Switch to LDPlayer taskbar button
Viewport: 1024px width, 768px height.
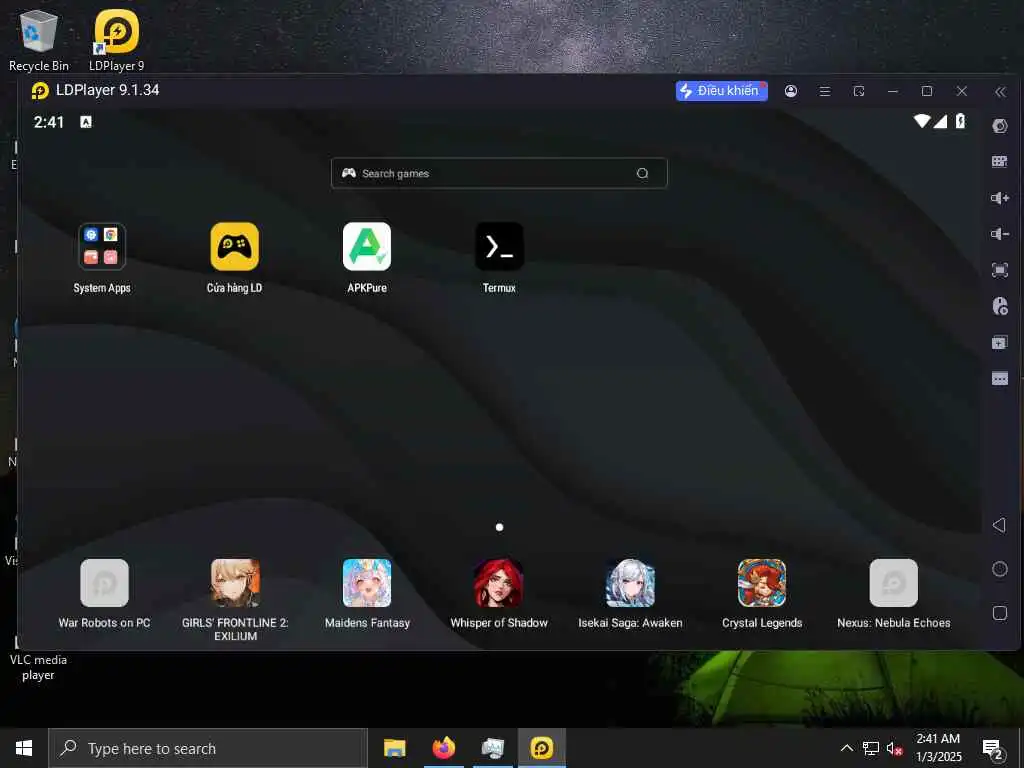(x=542, y=748)
